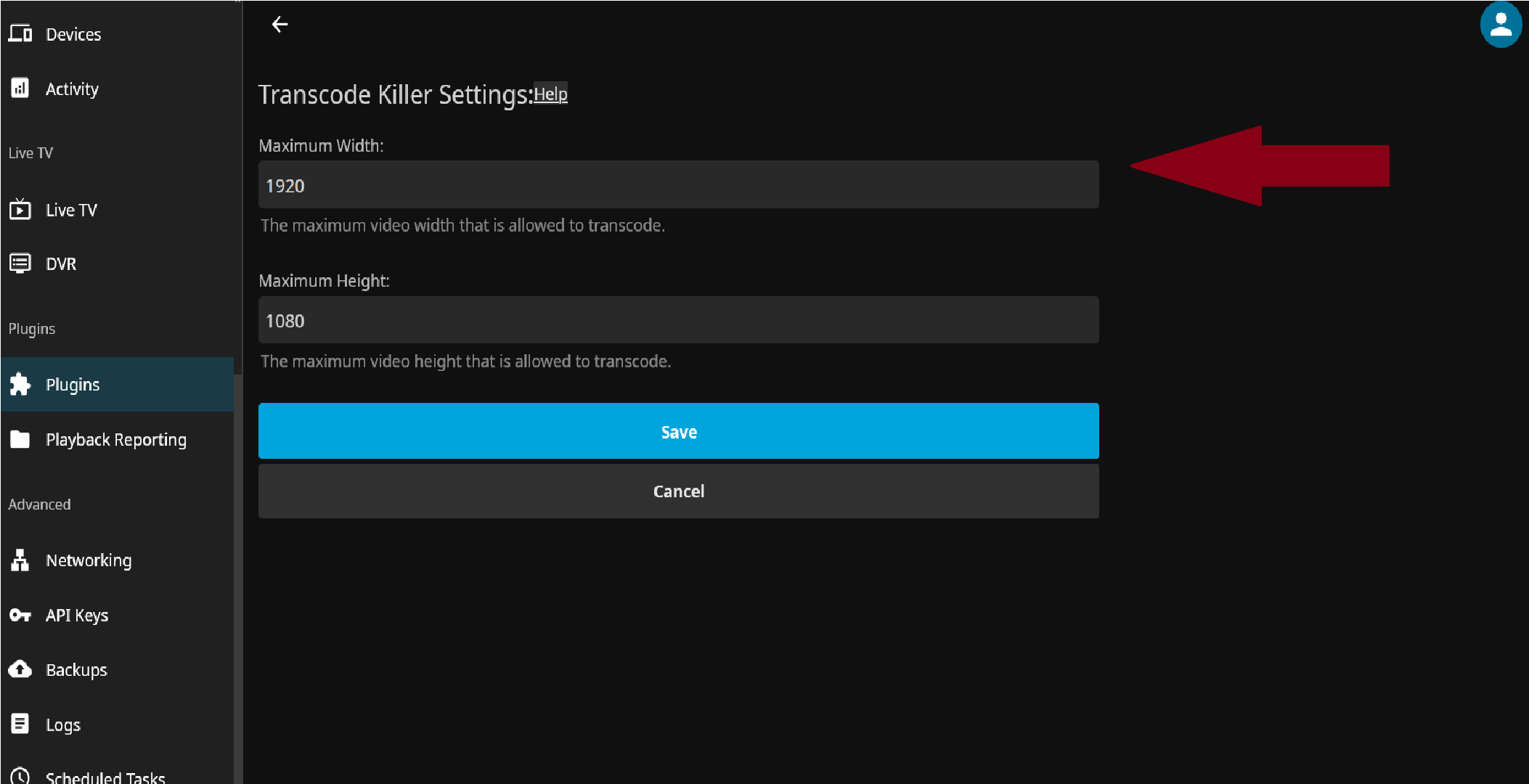Click the Logs document icon
Image resolution: width=1529 pixels, height=784 pixels.
pos(20,724)
